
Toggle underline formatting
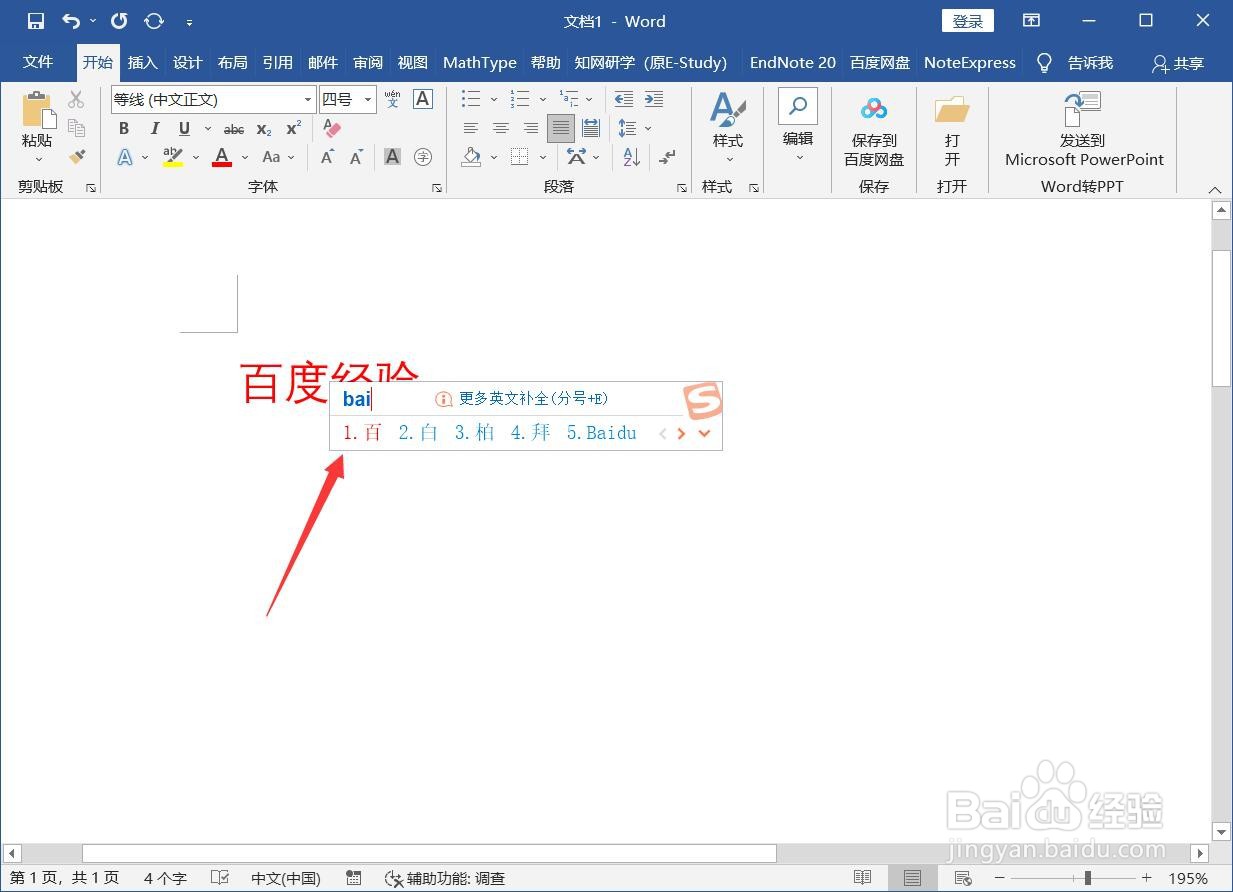coord(184,129)
